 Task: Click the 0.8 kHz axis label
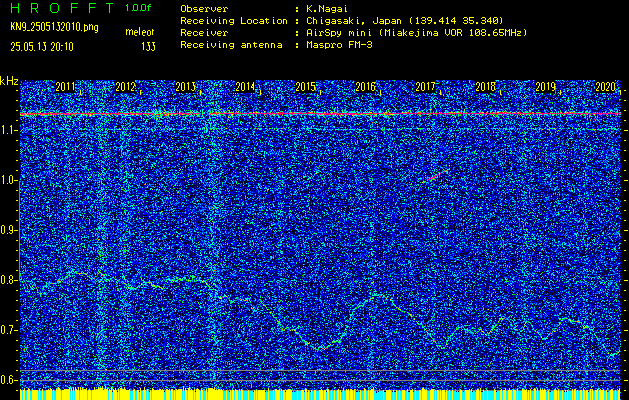(9, 280)
